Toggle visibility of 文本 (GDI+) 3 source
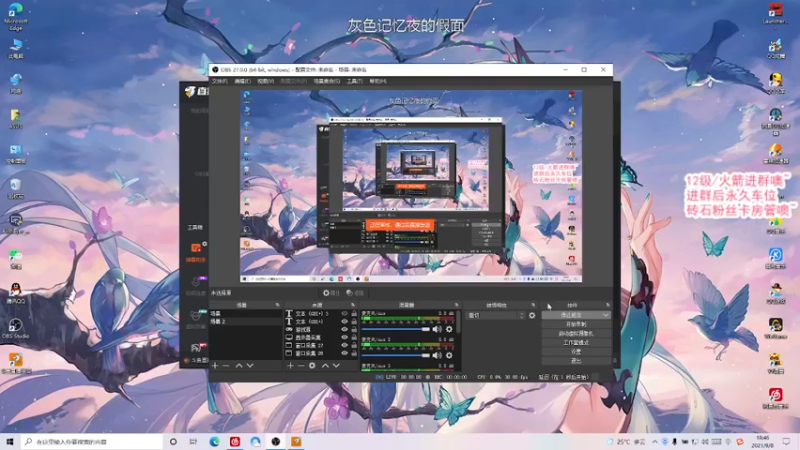Screen dimensions: 800x450 (x=344, y=314)
